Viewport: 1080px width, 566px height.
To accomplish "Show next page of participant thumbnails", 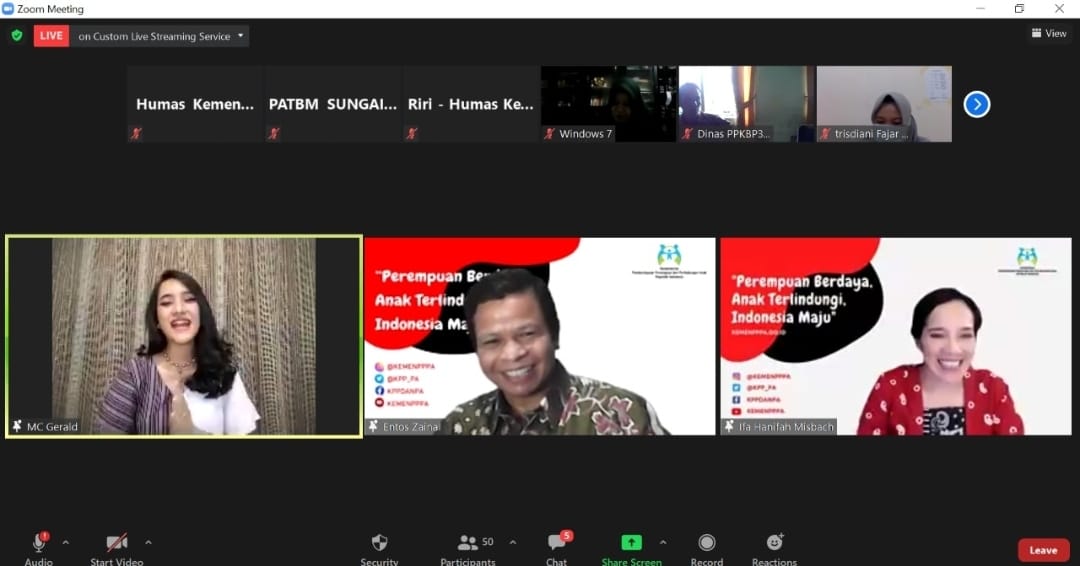I will [977, 105].
